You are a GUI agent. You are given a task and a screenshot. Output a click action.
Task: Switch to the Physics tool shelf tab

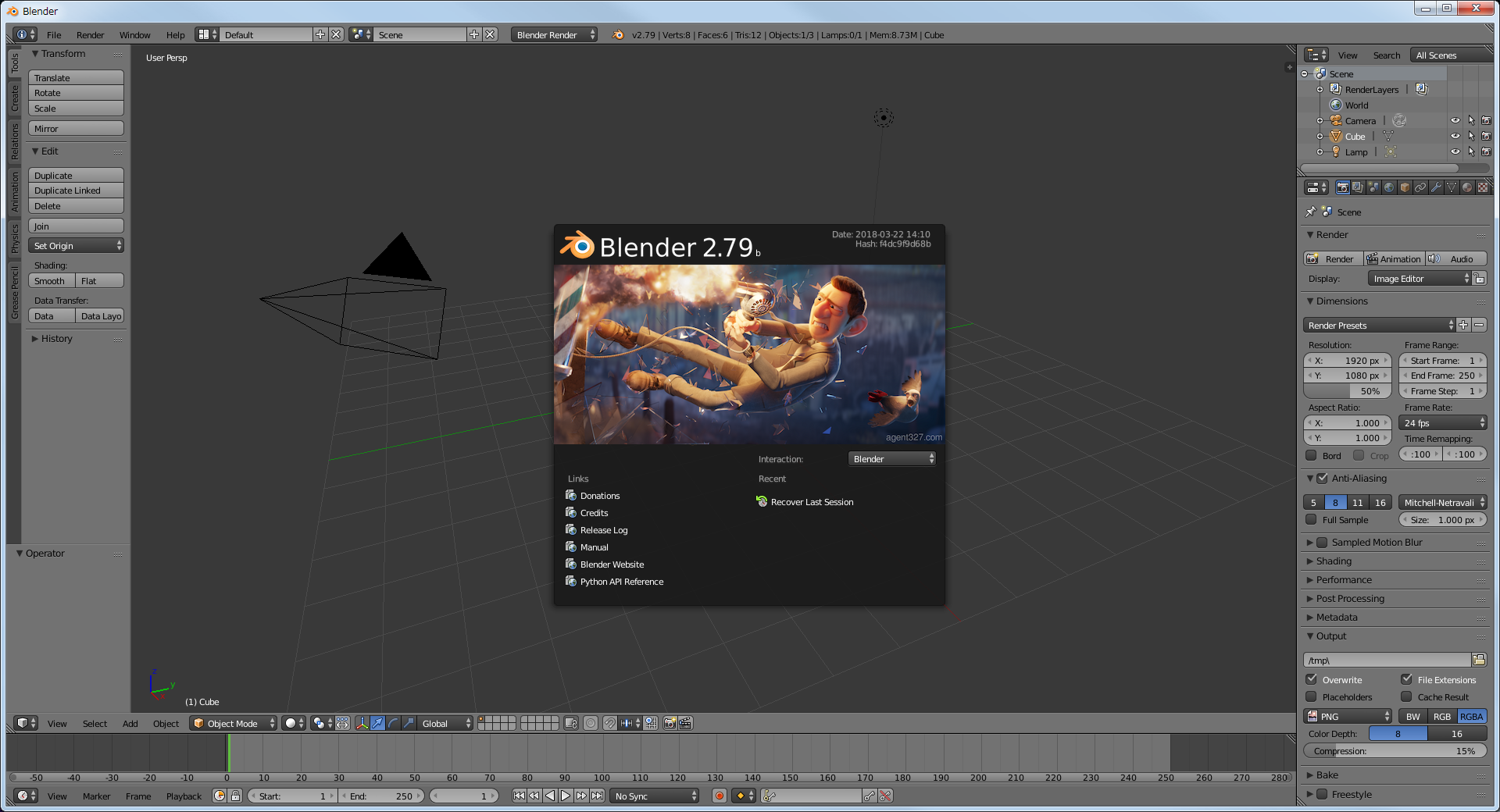pos(14,238)
